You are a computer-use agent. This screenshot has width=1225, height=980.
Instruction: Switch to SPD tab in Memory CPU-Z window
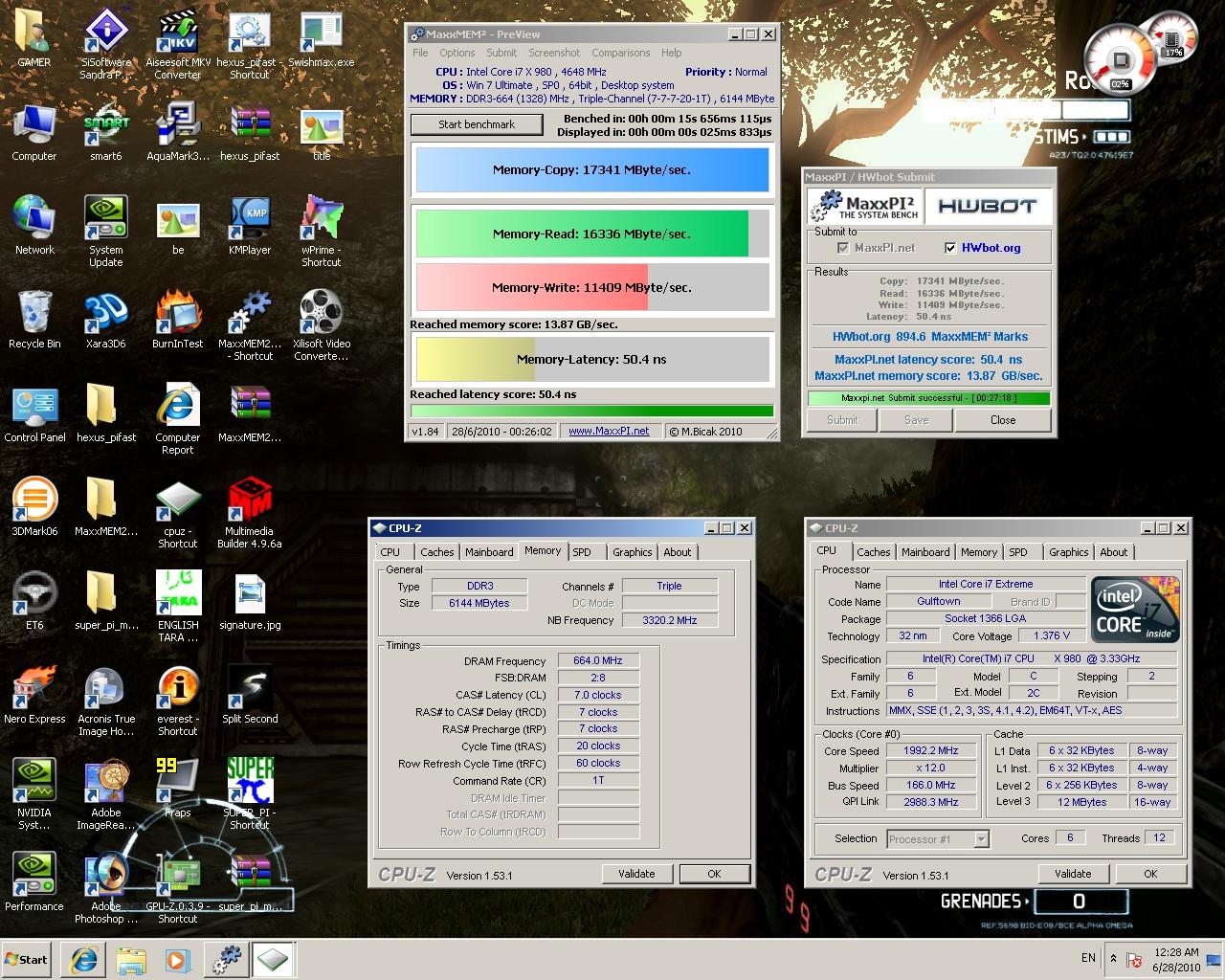coord(582,552)
